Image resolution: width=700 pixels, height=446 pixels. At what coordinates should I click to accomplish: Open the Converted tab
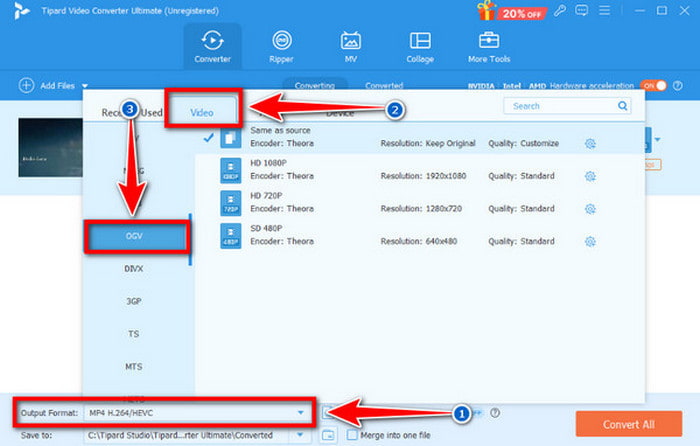(x=384, y=85)
